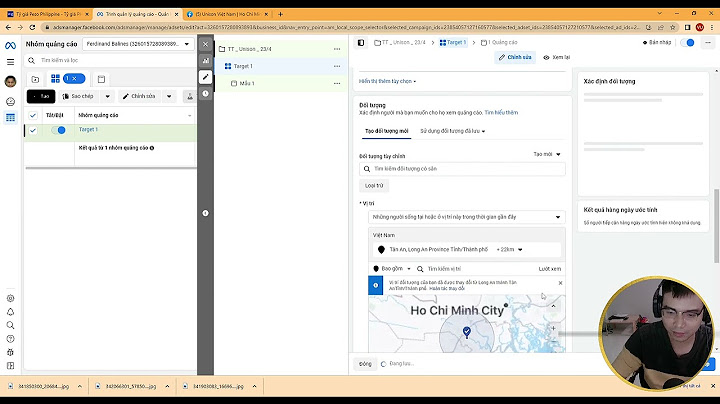Click the info circle icon in edit strip
This screenshot has width=720, height=404.
205,213
